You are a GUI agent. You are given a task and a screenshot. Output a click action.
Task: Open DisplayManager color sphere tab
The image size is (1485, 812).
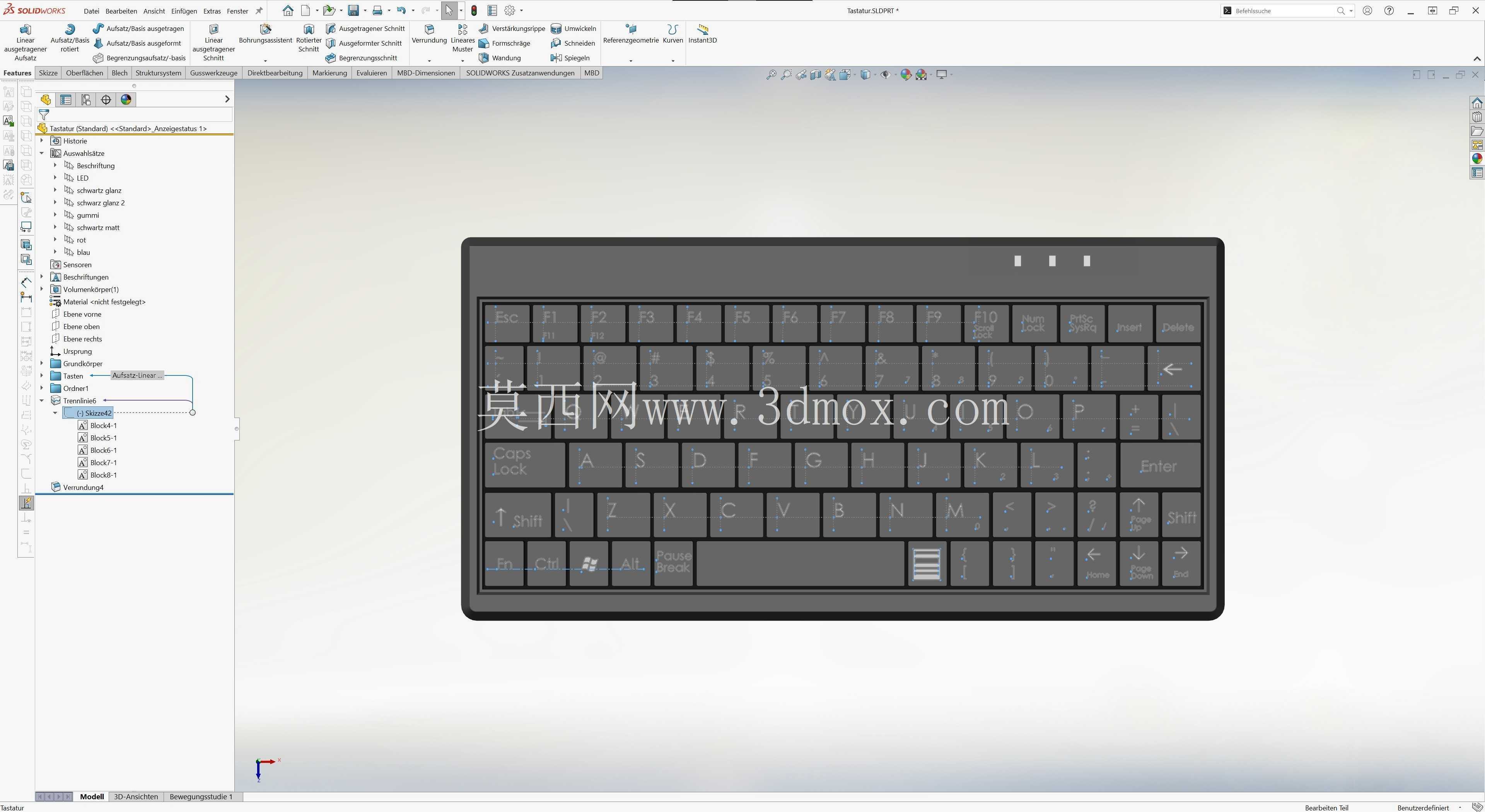126,100
